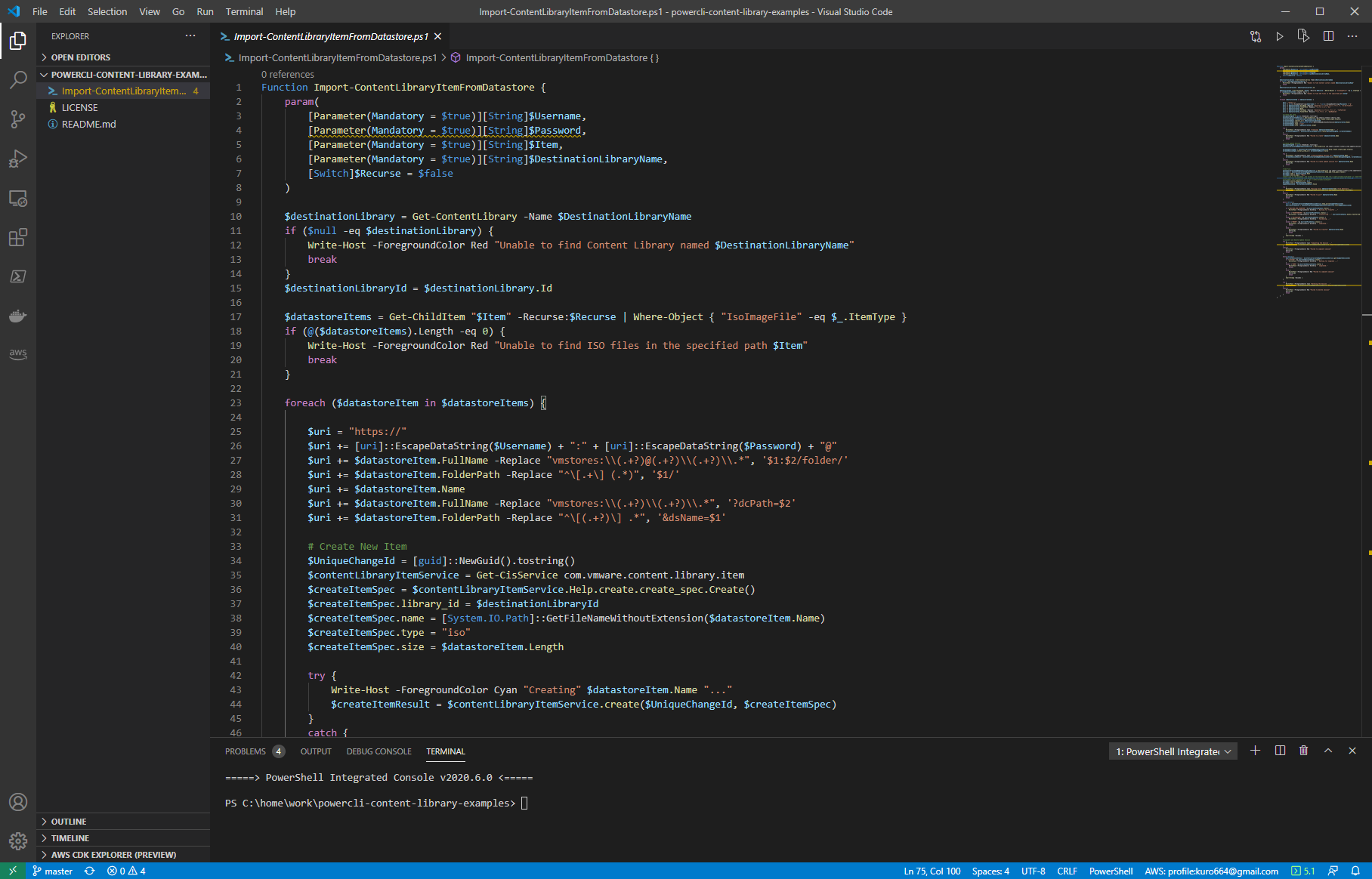Open the Edit menu
This screenshot has height=879, width=1372.
coord(67,11)
